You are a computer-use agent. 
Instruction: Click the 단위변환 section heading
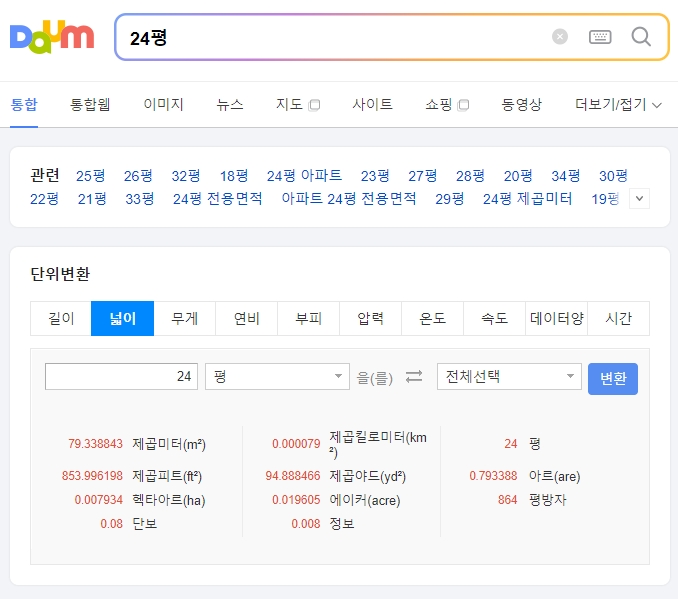point(60,274)
